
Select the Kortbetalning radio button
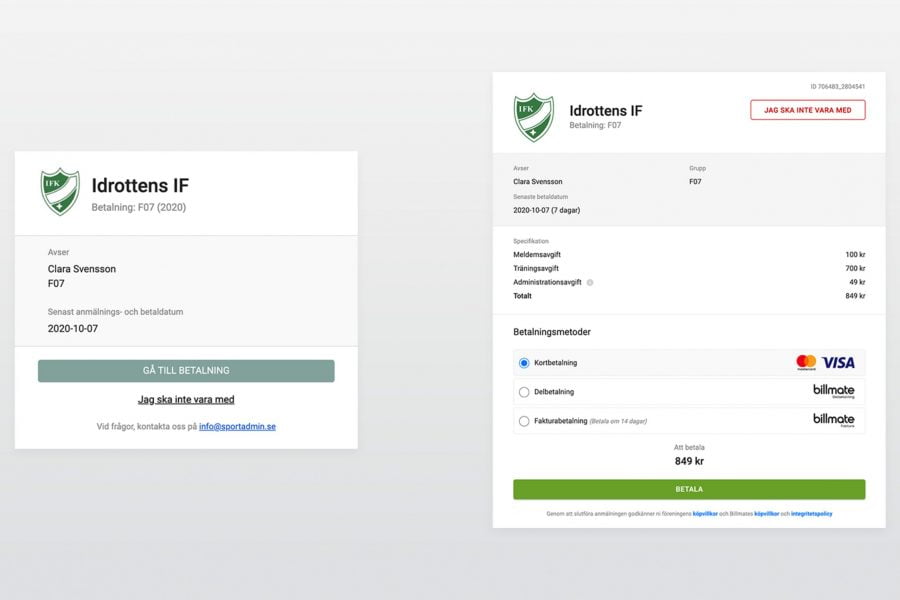[x=524, y=363]
